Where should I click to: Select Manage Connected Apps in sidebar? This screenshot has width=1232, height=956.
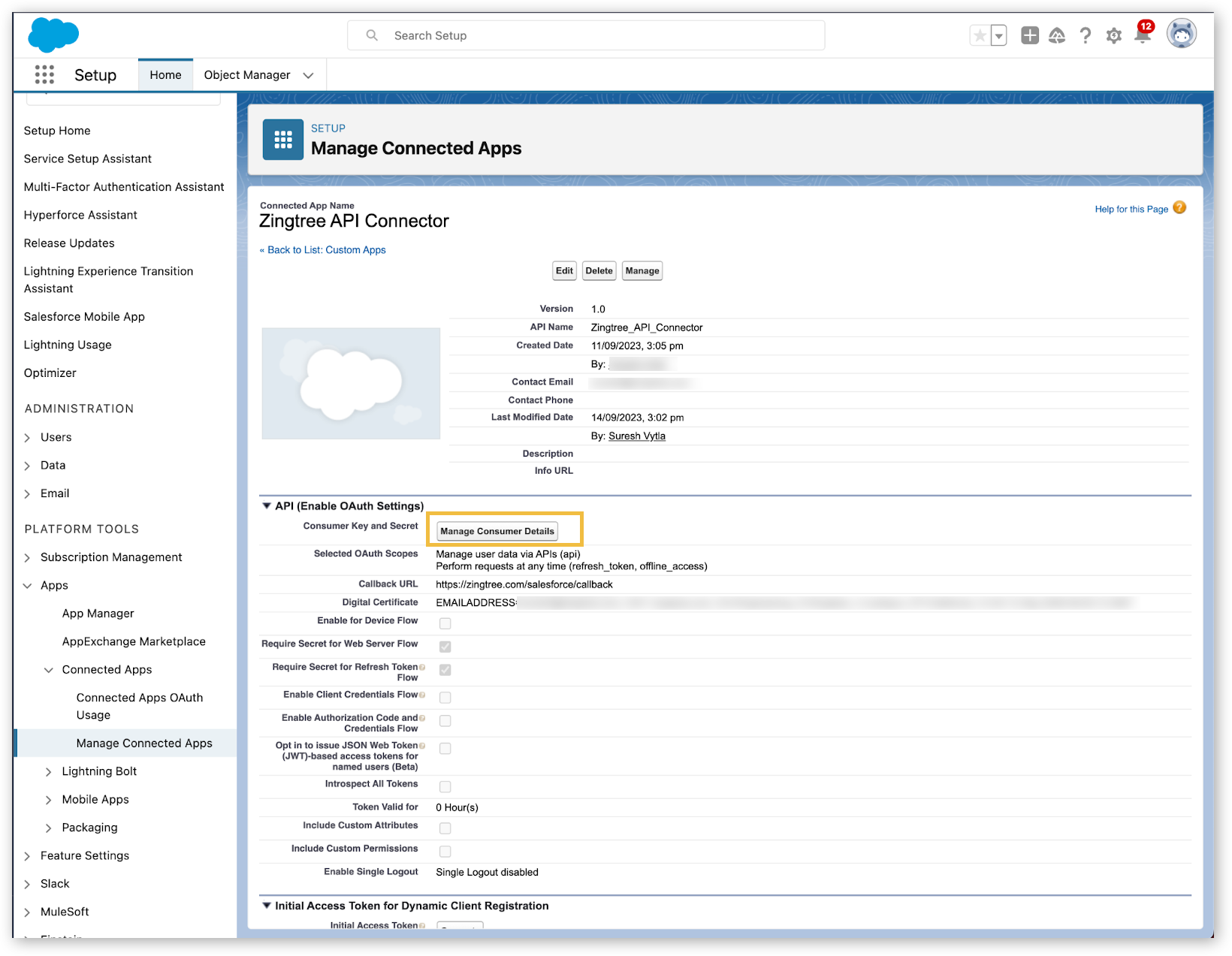pyautogui.click(x=144, y=743)
